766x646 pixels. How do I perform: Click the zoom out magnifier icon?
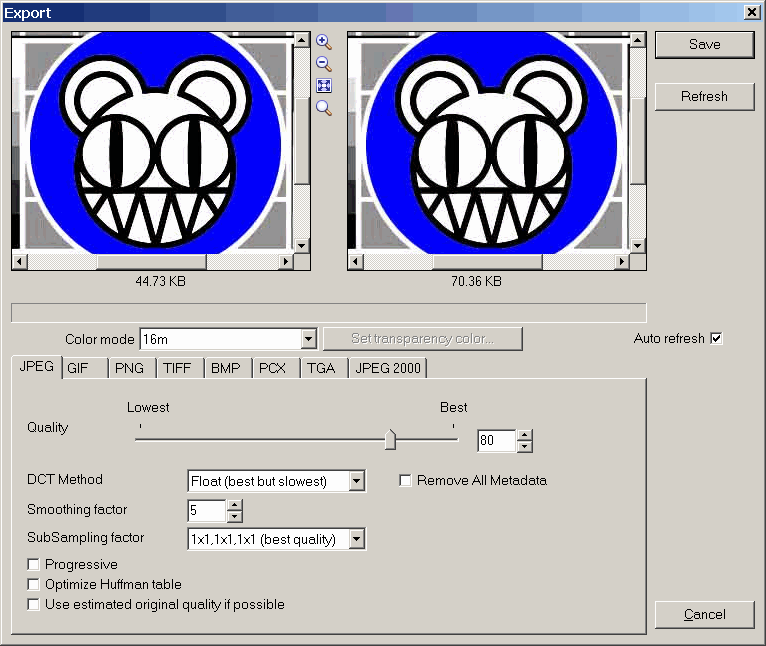pos(323,64)
